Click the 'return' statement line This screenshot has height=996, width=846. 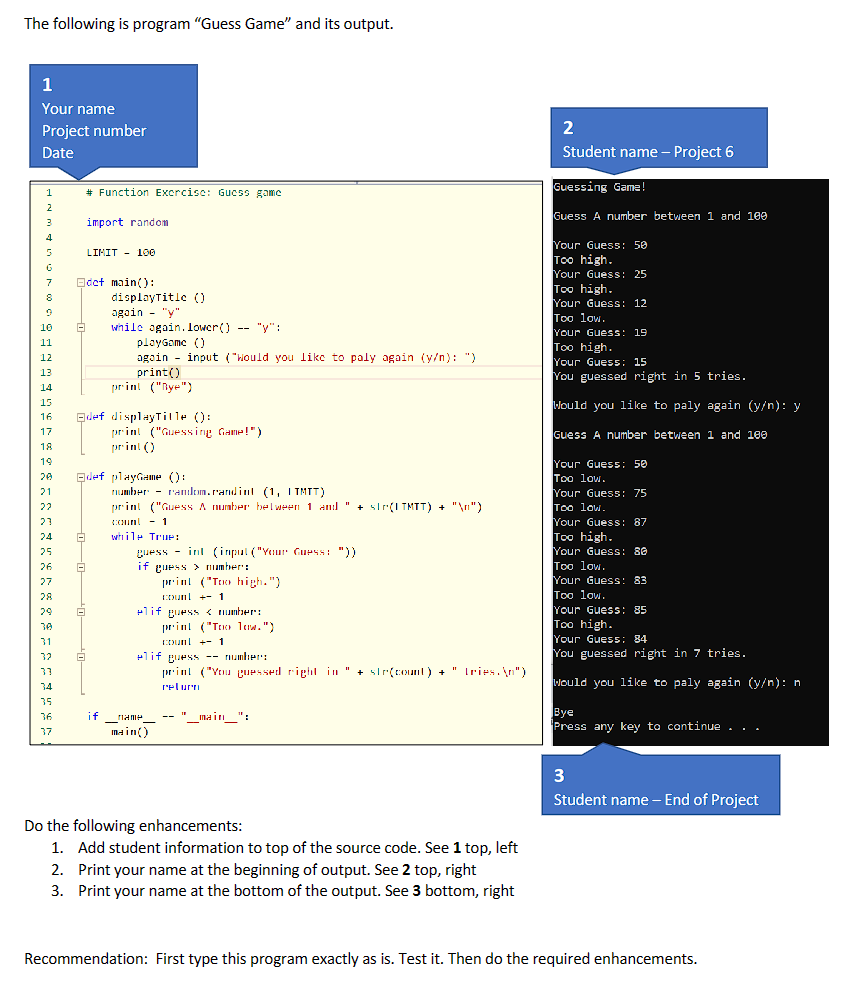coord(180,687)
